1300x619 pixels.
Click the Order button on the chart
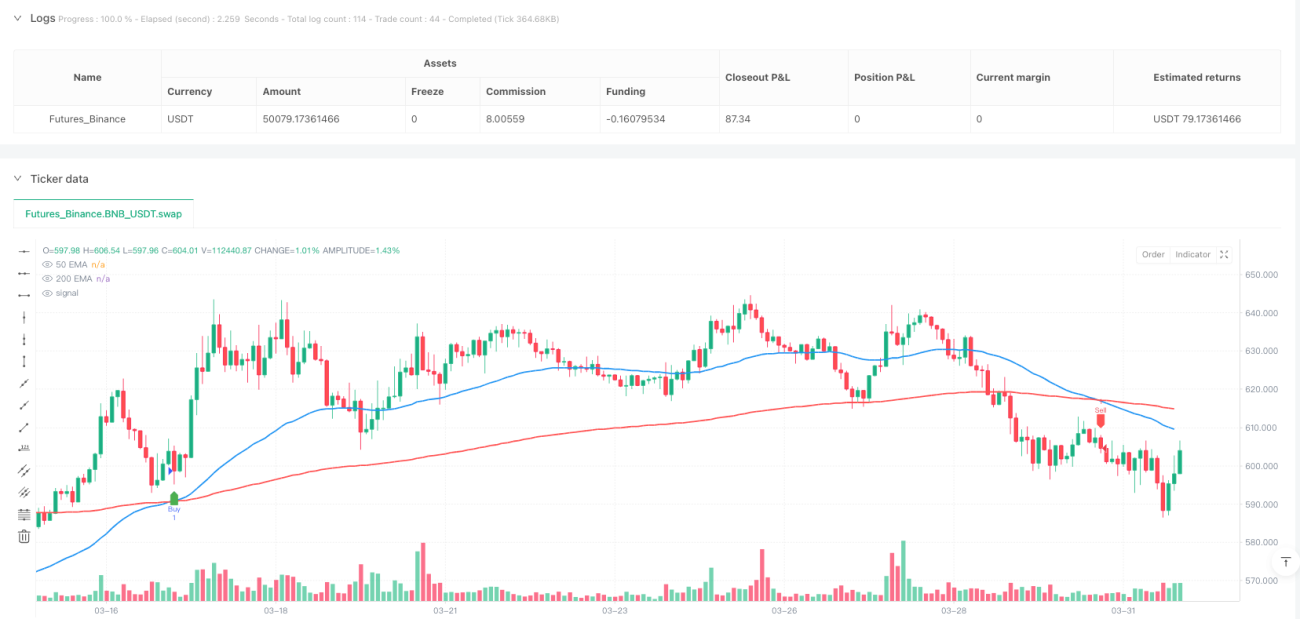pos(1153,255)
